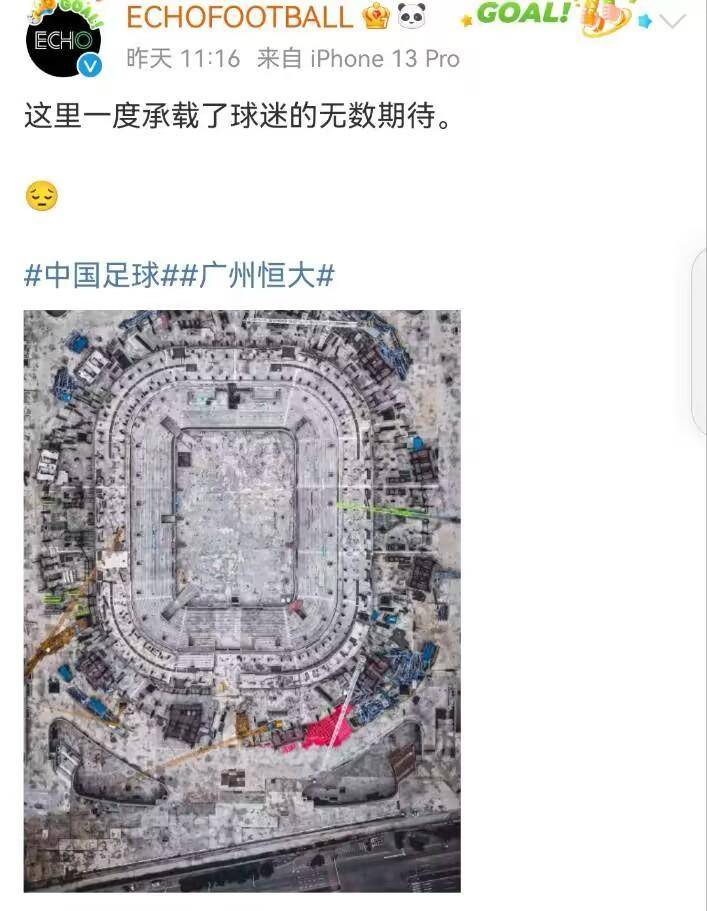Image resolution: width=707 pixels, height=911 pixels.
Task: Grab the side handle at the right edge
Action: click(699, 340)
